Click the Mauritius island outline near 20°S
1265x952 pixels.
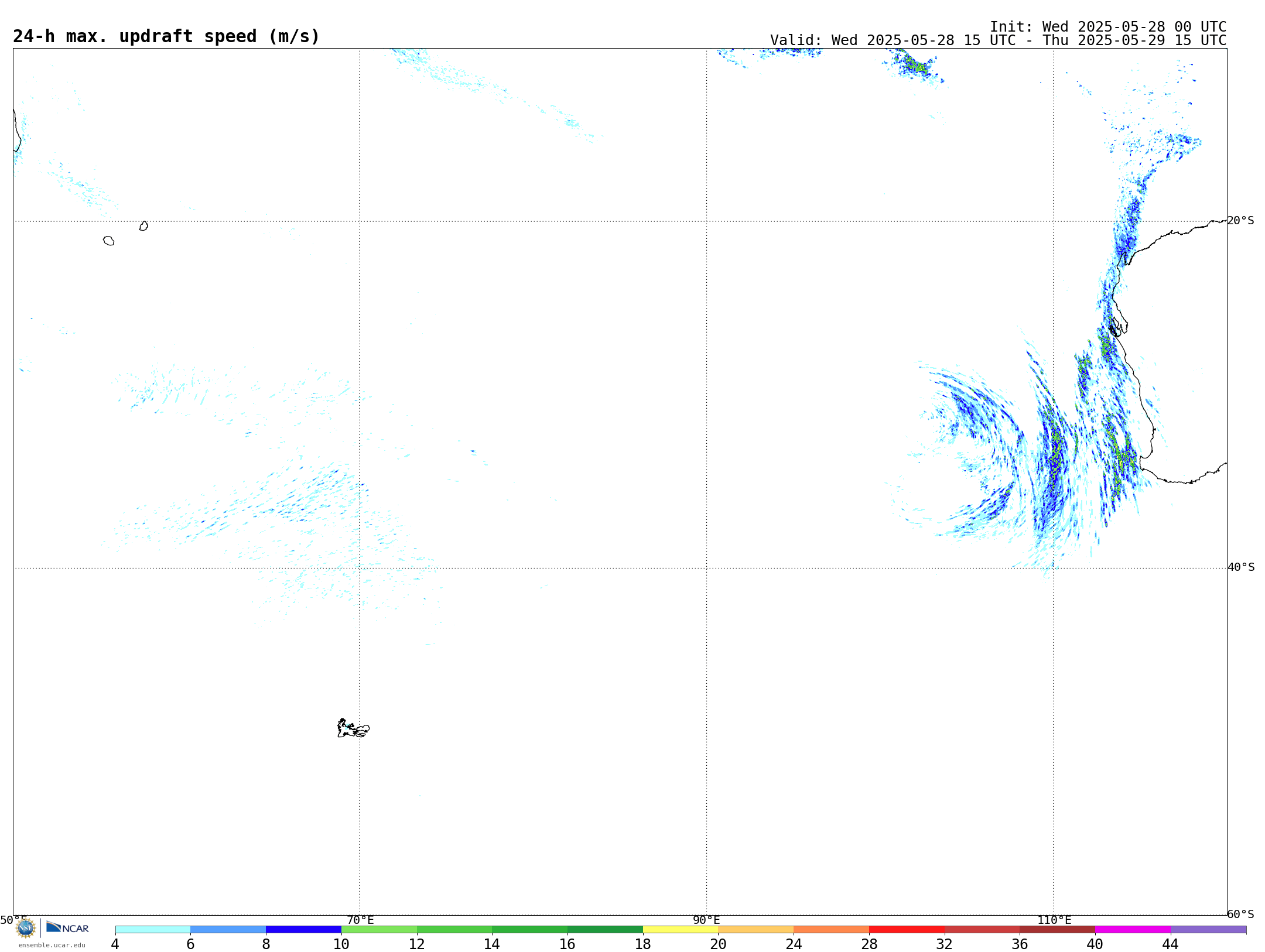pyautogui.click(x=143, y=226)
